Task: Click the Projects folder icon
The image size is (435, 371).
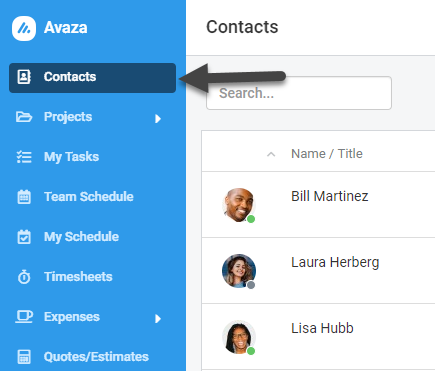Action: (24, 117)
